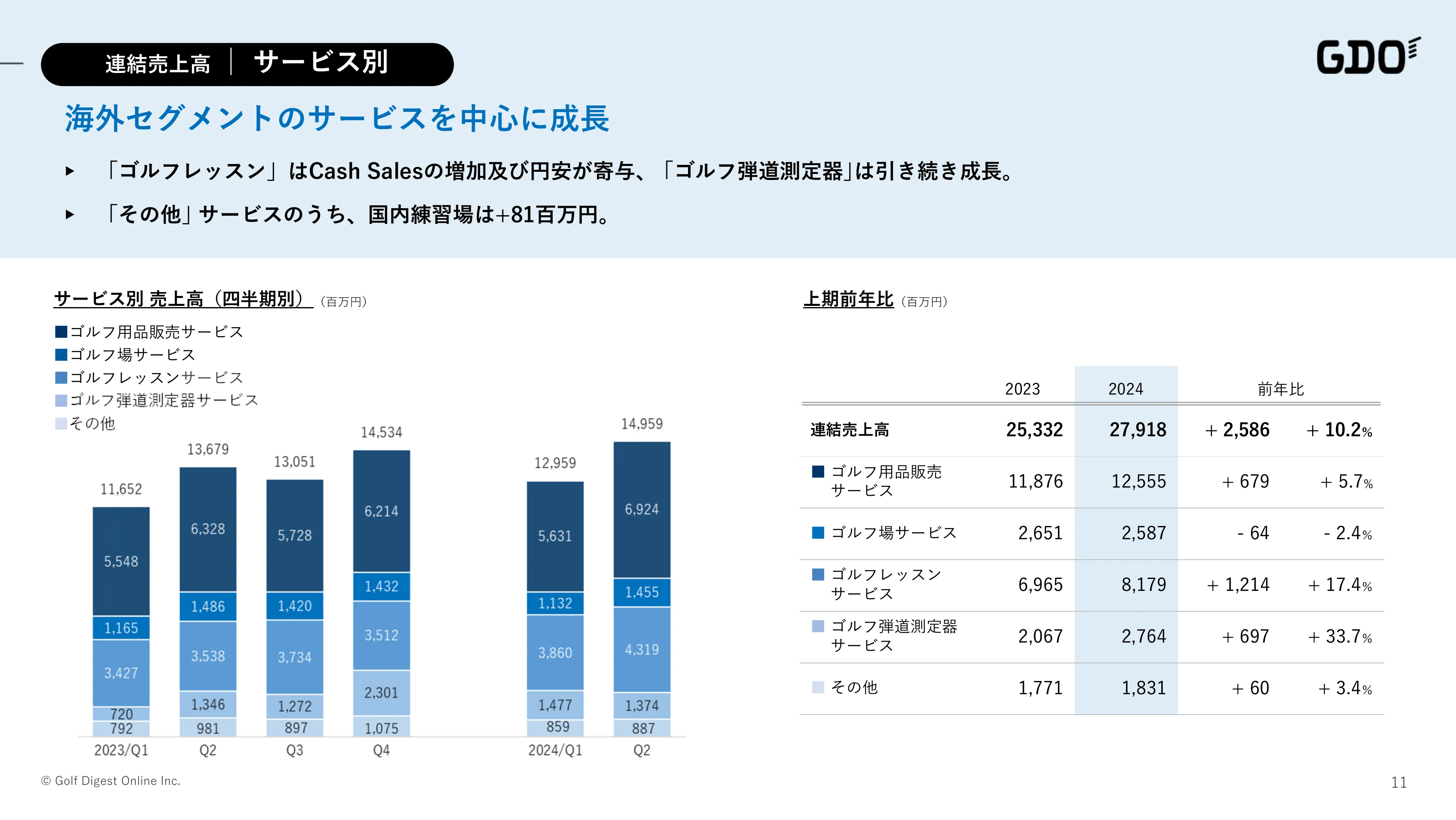This screenshot has height=820, width=1456.
Task: Click the 1,432 bar segment
Action: [x=381, y=586]
